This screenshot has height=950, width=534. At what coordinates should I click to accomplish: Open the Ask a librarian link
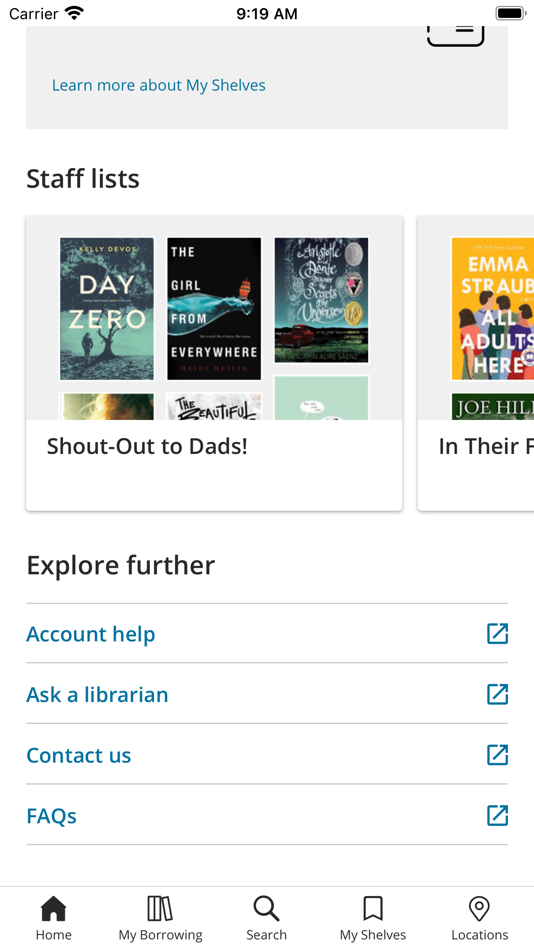pyautogui.click(x=97, y=695)
